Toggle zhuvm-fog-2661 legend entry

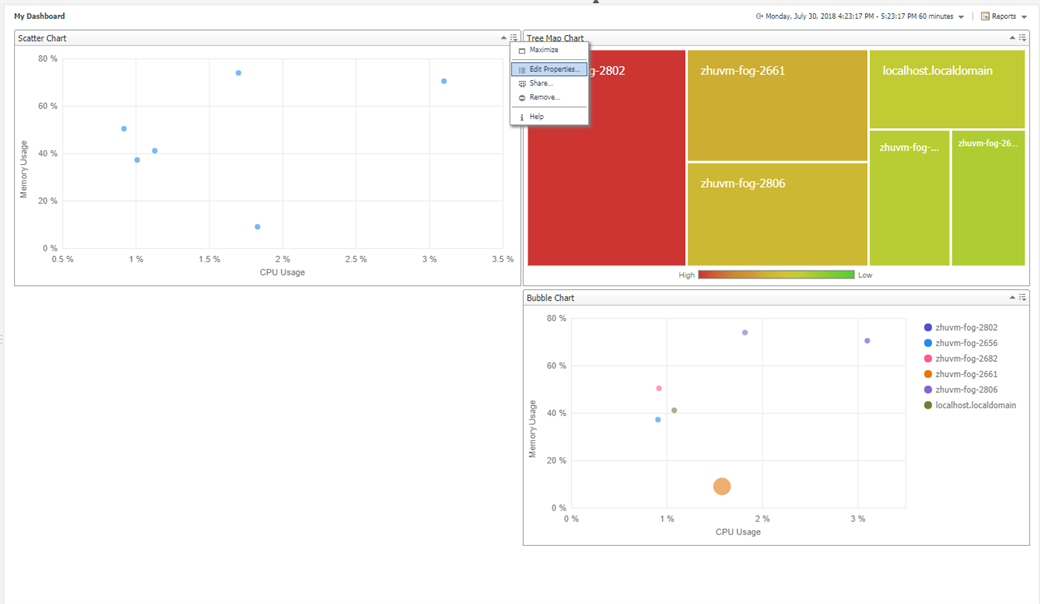click(x=960, y=374)
